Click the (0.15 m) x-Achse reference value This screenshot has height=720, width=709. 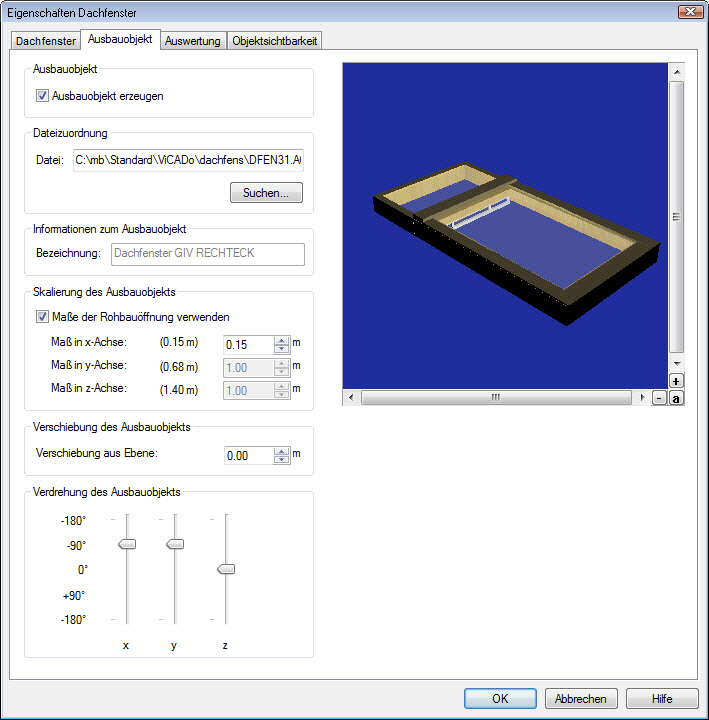[179, 343]
